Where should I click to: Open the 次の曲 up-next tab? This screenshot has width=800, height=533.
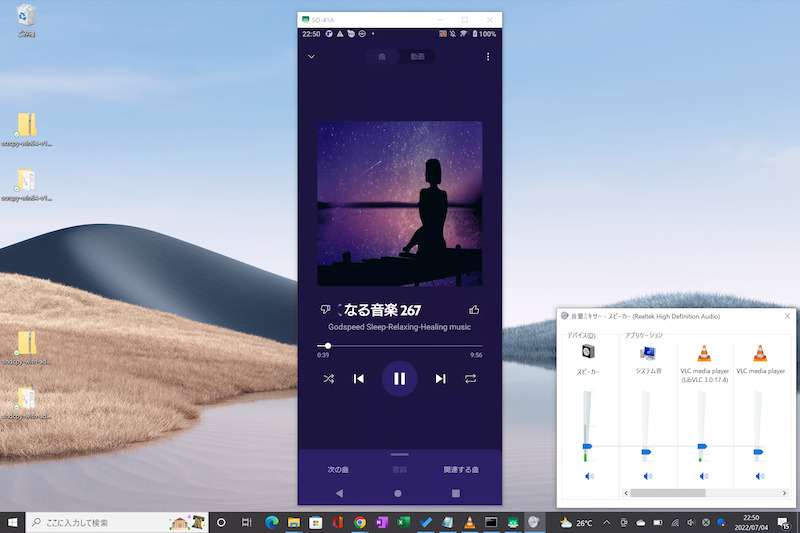[x=338, y=469]
